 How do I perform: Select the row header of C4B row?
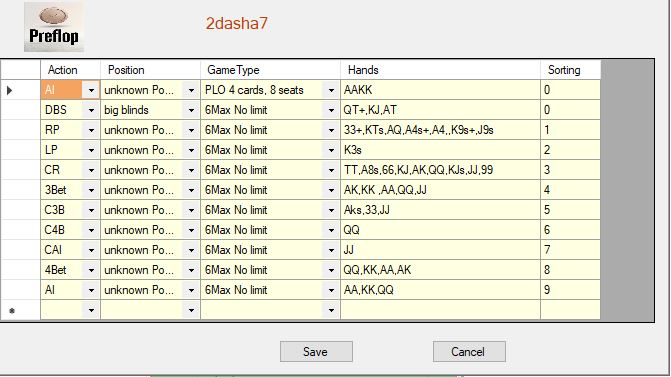(x=21, y=230)
